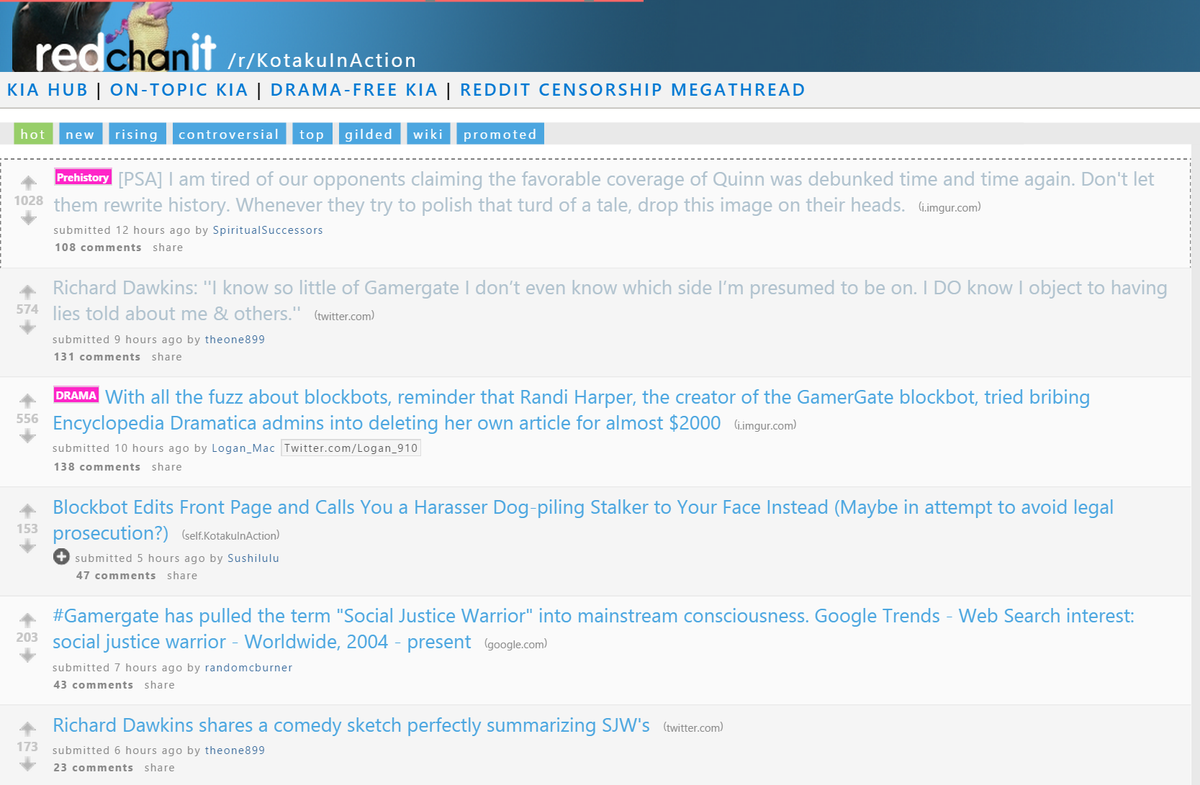The image size is (1200, 785).
Task: Open the i.imgur.com domain on PSA post
Action: 949,207
